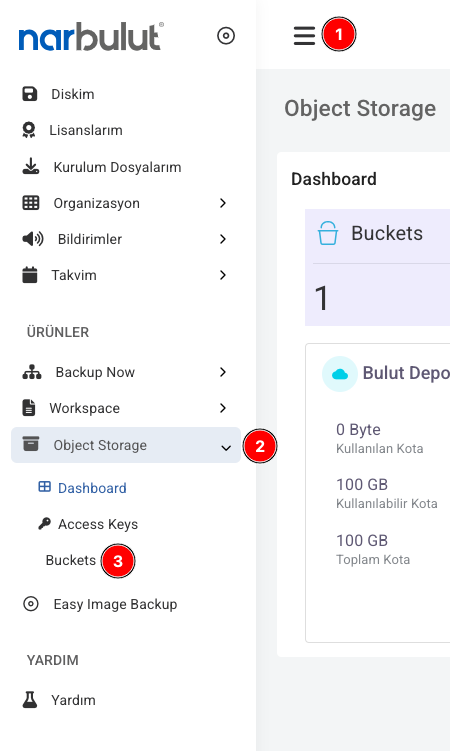Click the Workspace document icon
Viewport: 450px width, 751px height.
pyautogui.click(x=29, y=408)
